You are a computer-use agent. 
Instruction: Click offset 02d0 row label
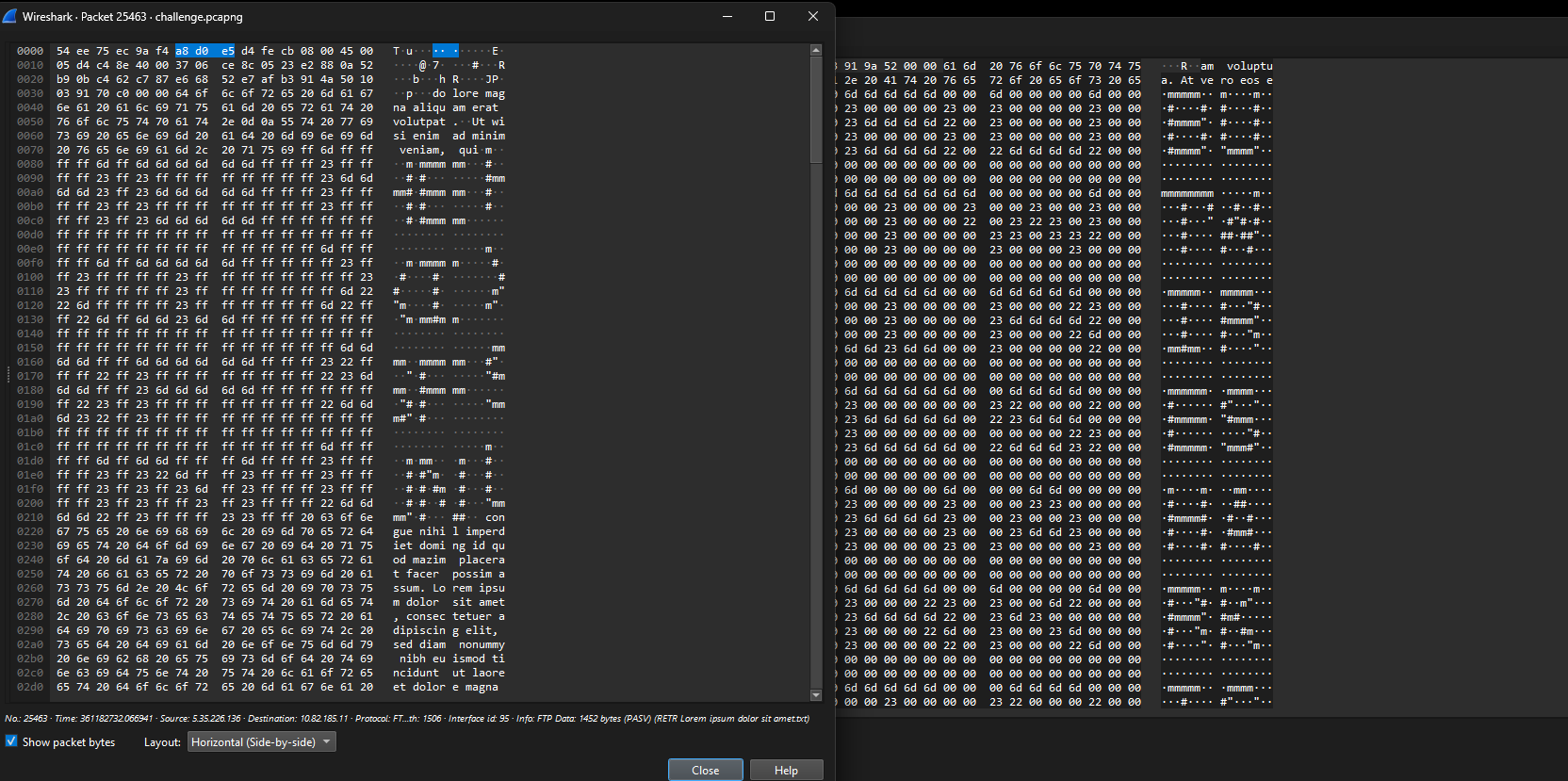point(30,687)
